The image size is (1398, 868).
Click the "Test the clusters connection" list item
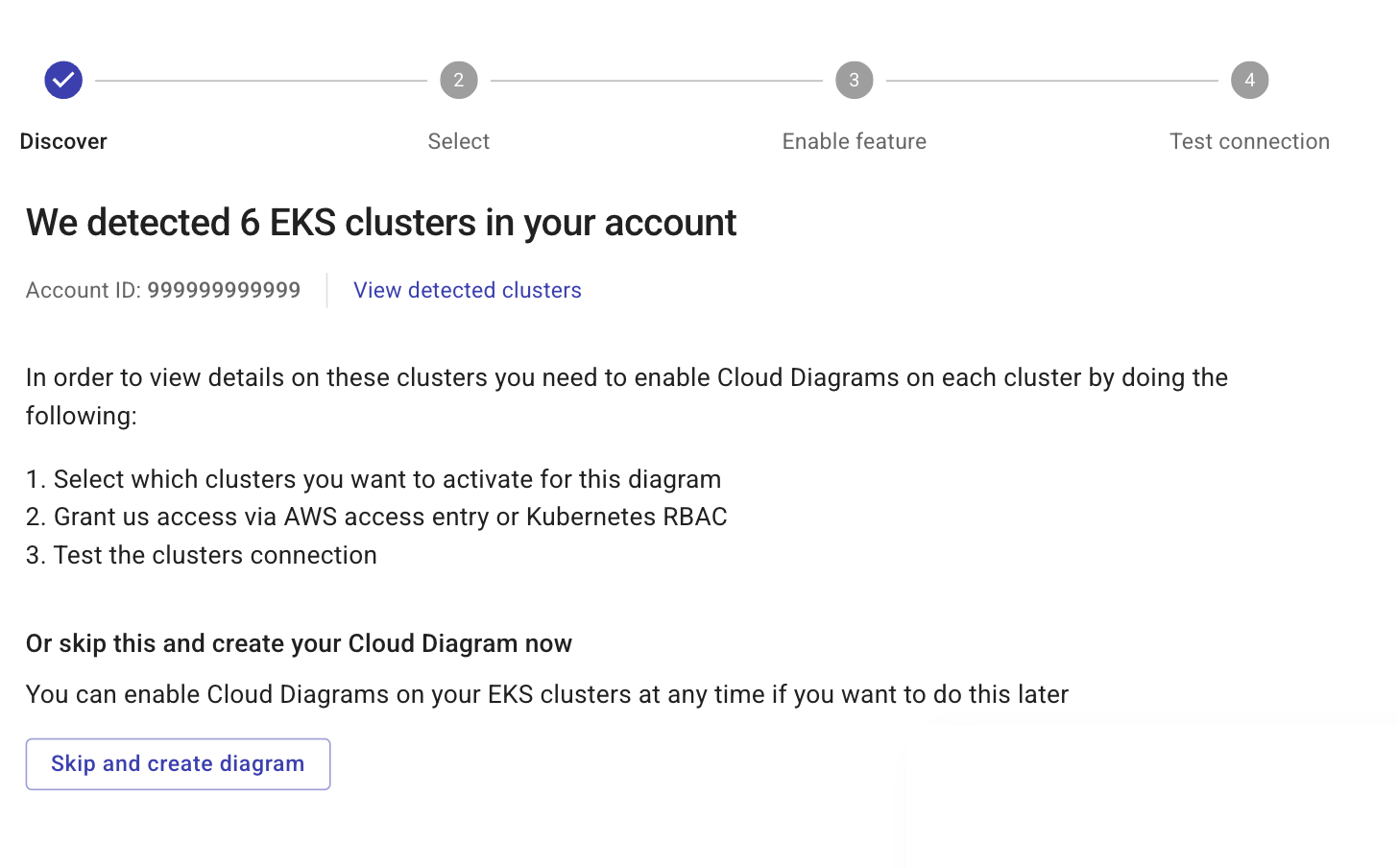point(215,555)
